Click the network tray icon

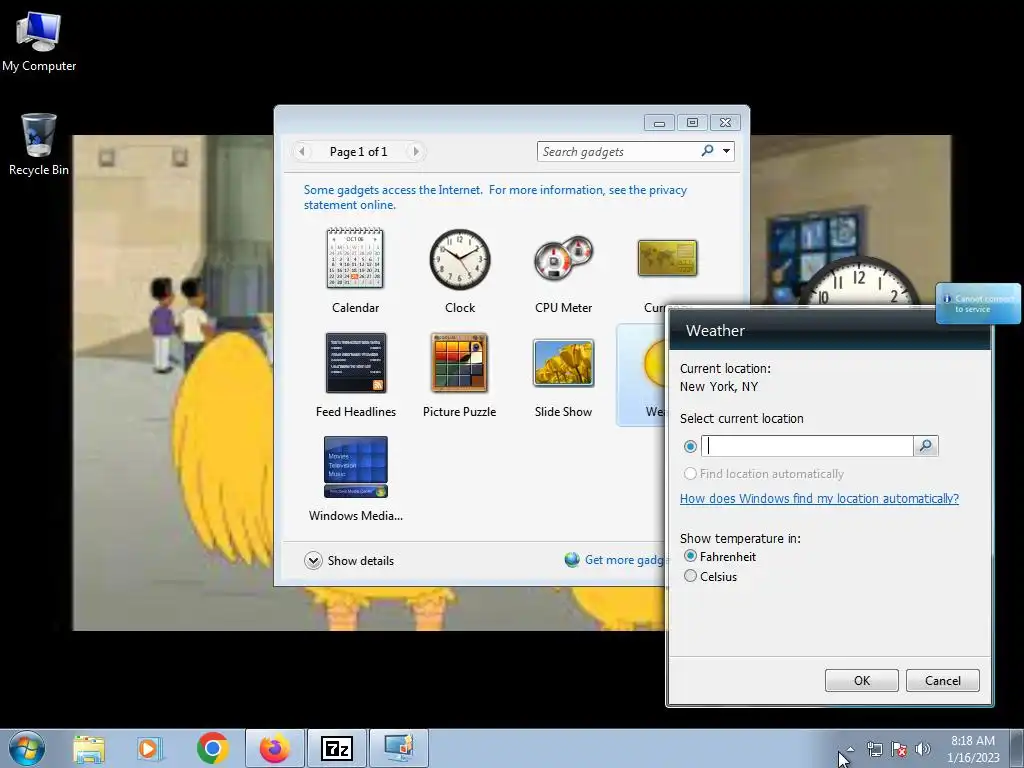(x=874, y=749)
